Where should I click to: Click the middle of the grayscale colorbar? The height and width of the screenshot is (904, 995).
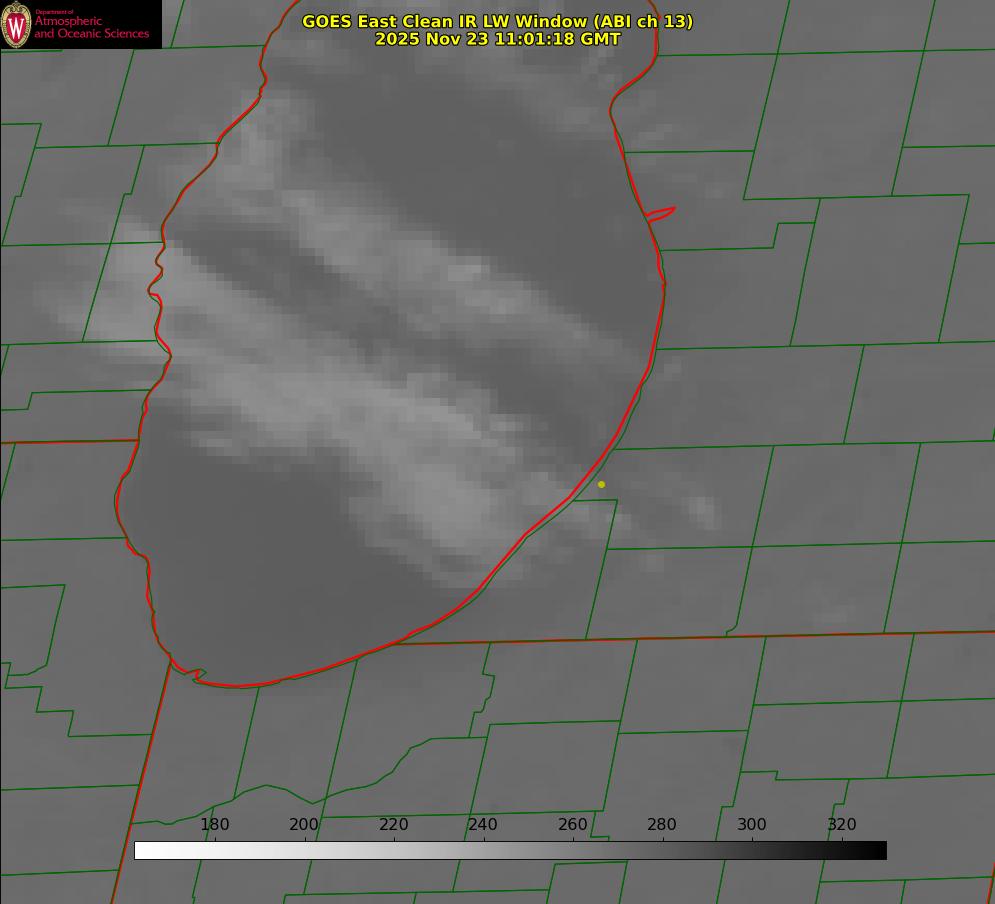[x=510, y=850]
